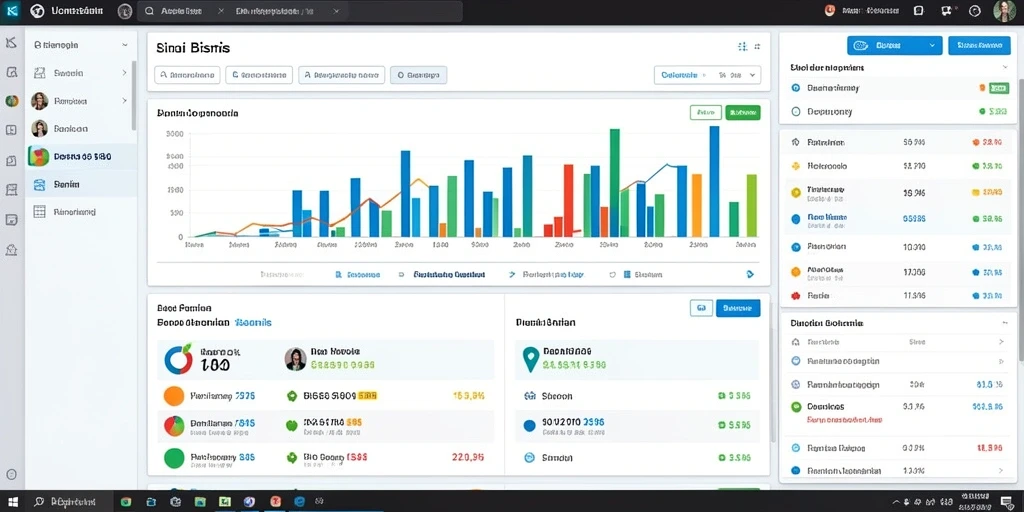Select the second radio circle in top-right panel list
Viewport: 1024px width, 512px height.
tap(795, 112)
